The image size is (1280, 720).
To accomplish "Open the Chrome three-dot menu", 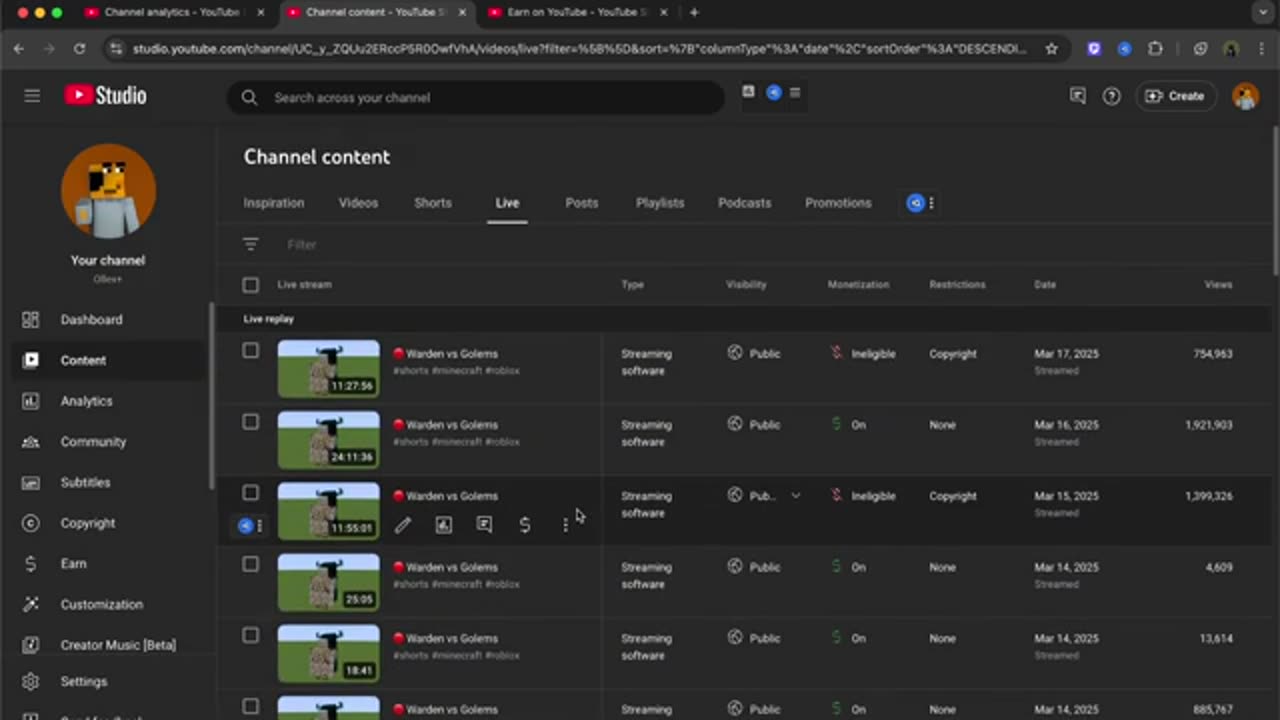I will 1262,48.
